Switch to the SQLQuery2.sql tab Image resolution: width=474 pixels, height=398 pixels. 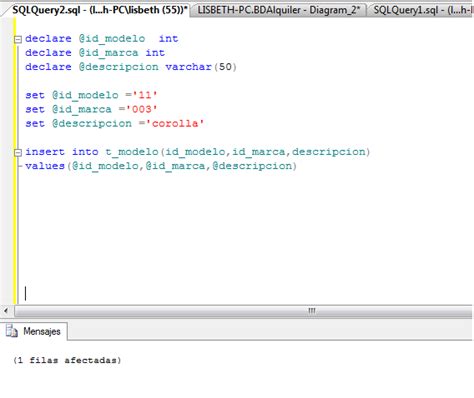point(99,10)
